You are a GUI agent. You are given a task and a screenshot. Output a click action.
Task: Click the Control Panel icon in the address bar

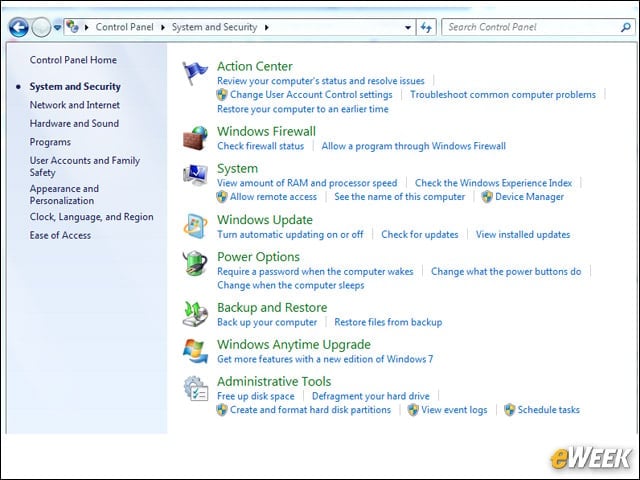pos(72,27)
